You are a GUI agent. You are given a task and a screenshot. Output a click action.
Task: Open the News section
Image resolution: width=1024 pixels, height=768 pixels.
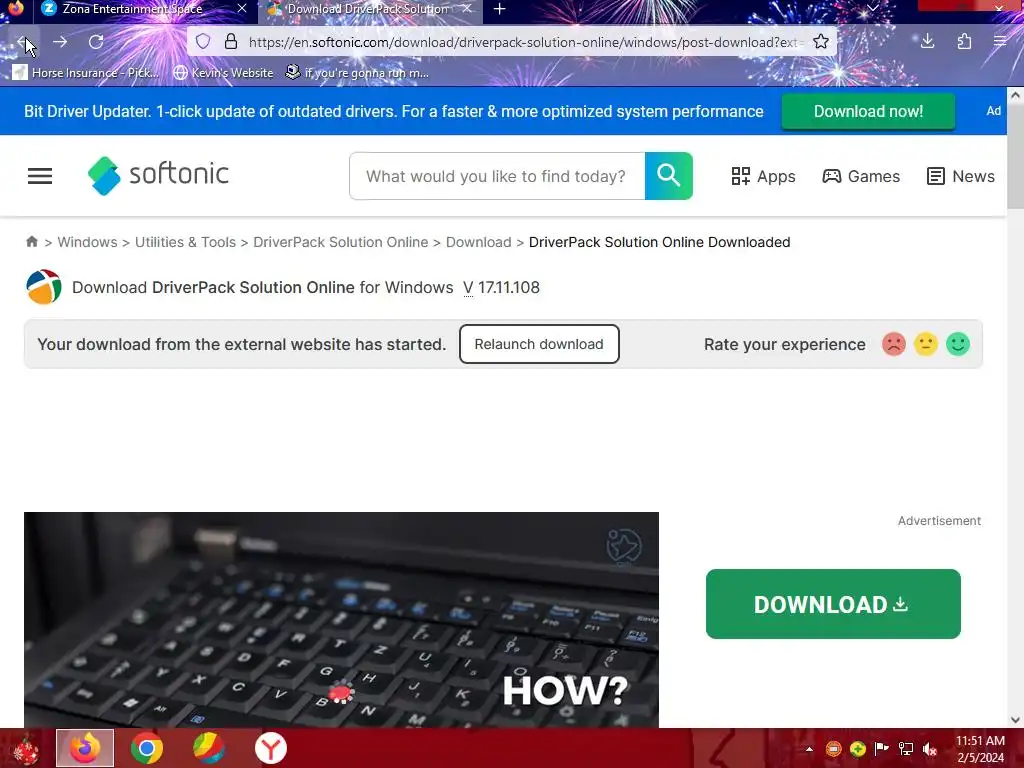click(961, 176)
